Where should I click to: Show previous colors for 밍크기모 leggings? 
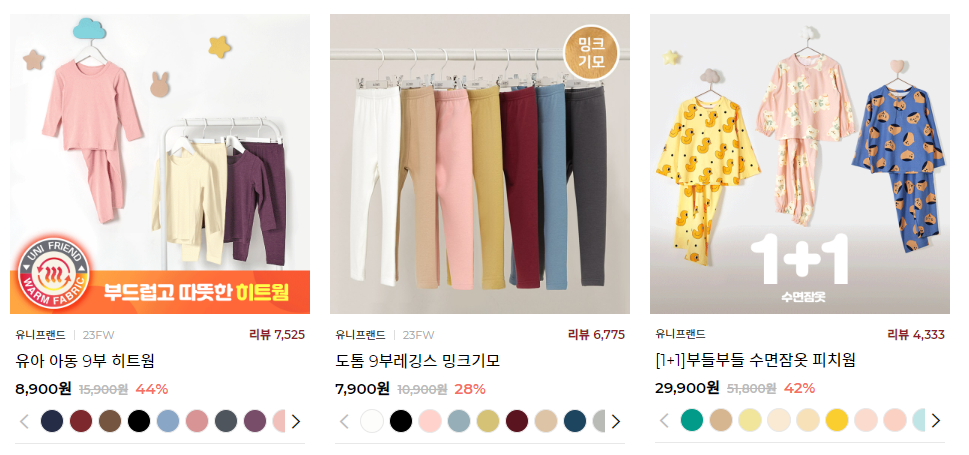[344, 422]
